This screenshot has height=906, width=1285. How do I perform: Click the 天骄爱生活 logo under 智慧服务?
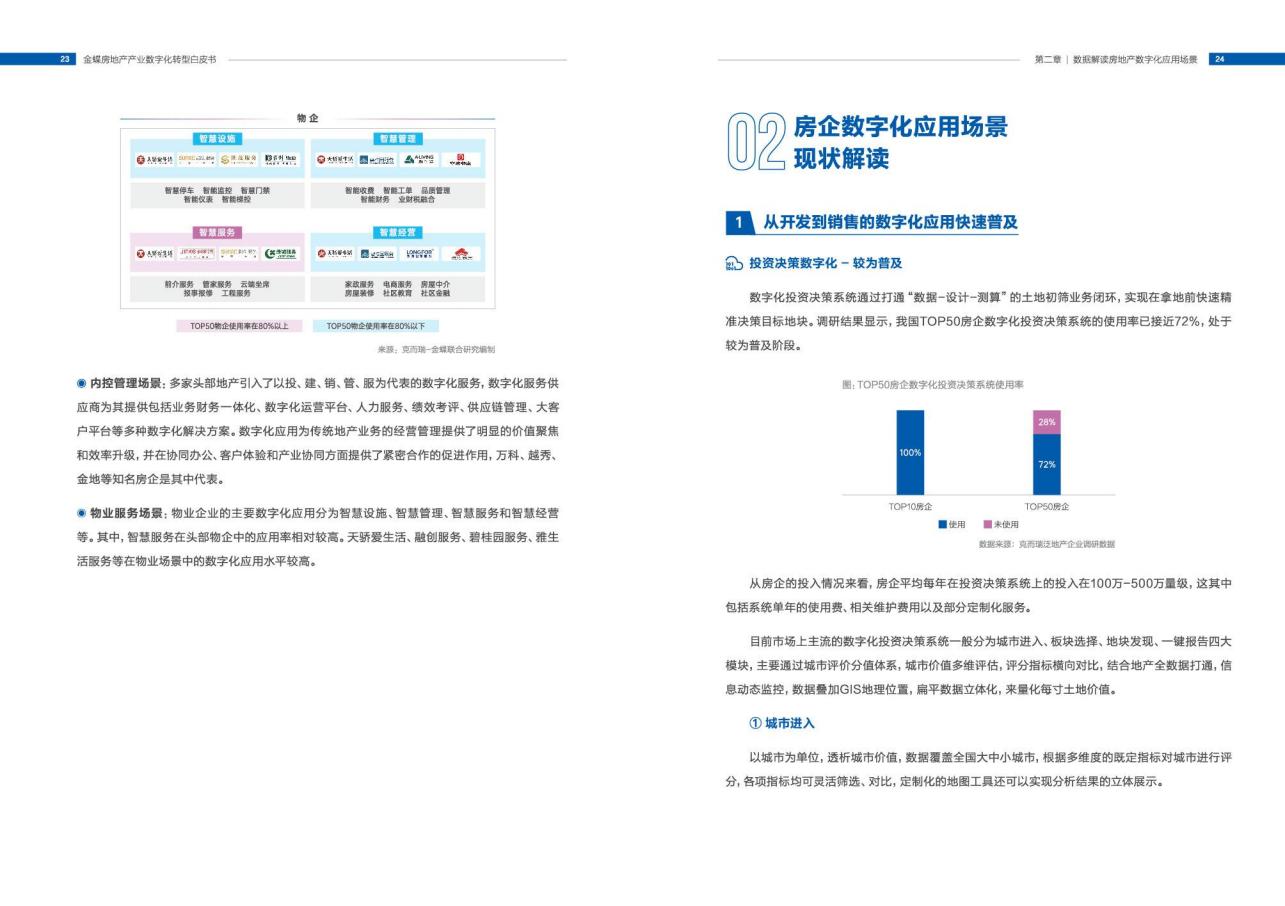coord(155,253)
